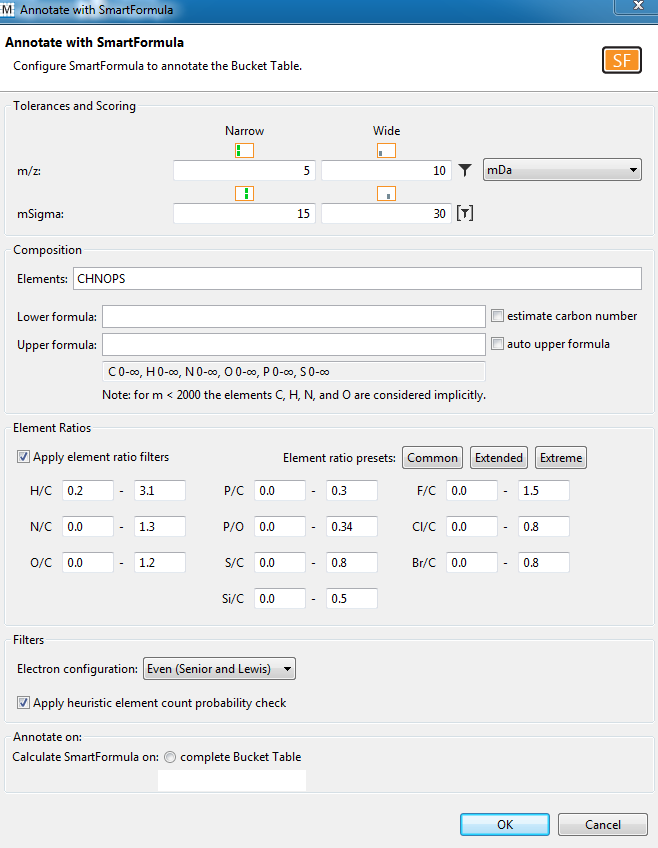Close the Annotate with SmartFormula dialog

pos(638,6)
